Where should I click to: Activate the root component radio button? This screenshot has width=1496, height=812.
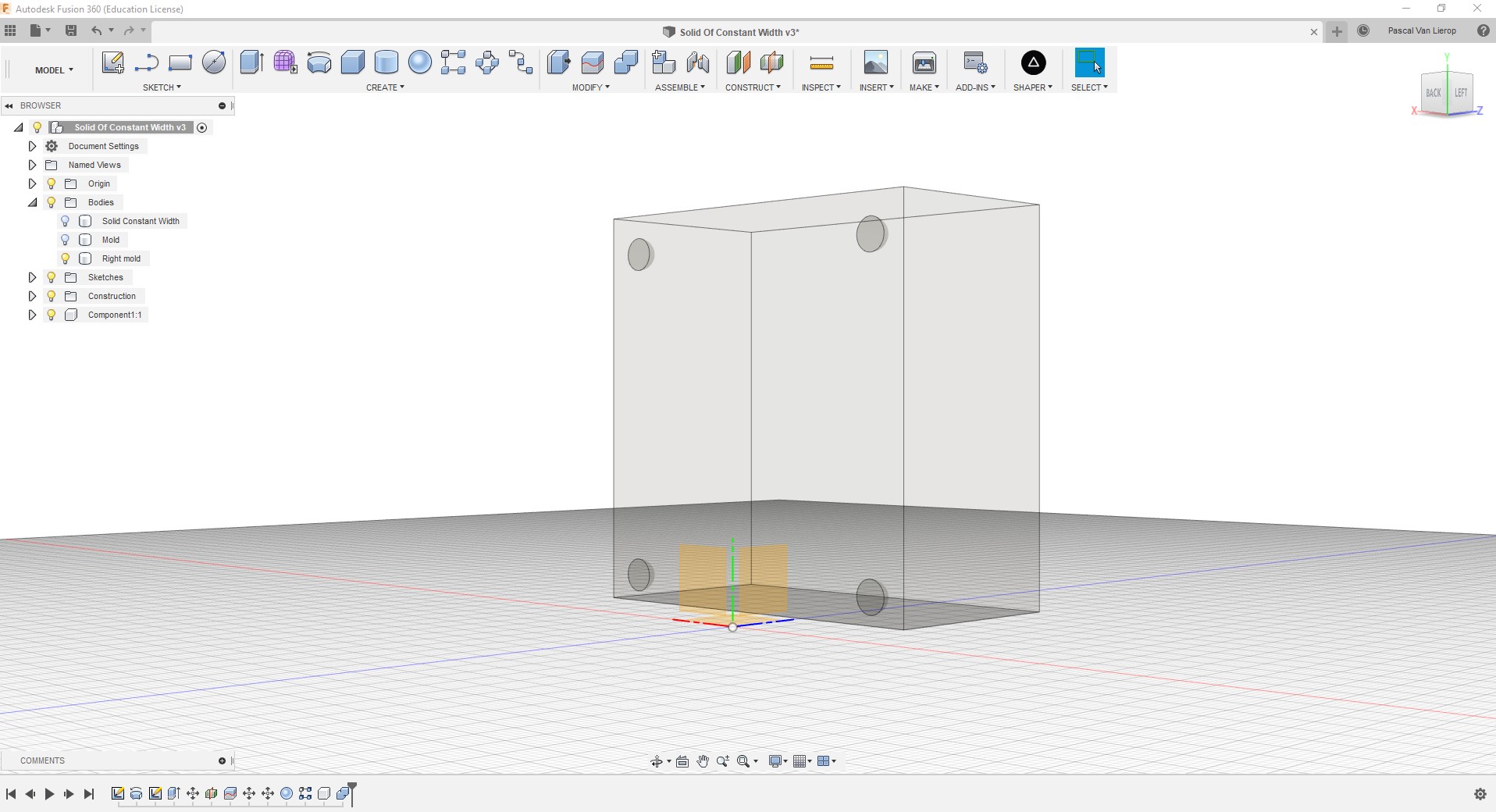point(202,127)
